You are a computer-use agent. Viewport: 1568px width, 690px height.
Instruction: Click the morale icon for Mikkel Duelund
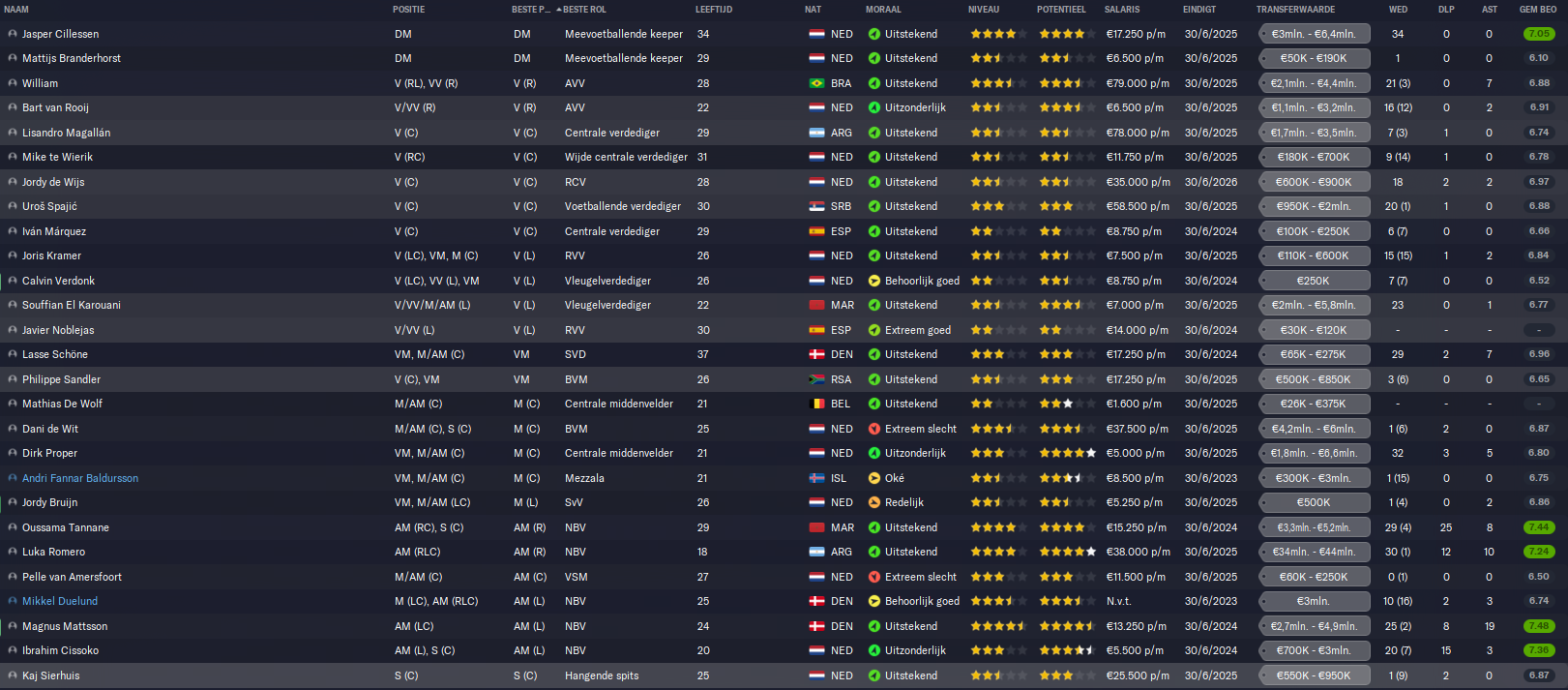[874, 601]
